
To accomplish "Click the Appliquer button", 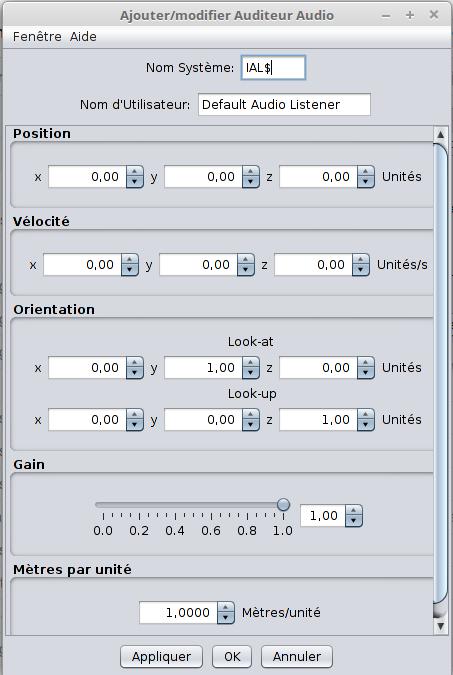I will tap(161, 656).
